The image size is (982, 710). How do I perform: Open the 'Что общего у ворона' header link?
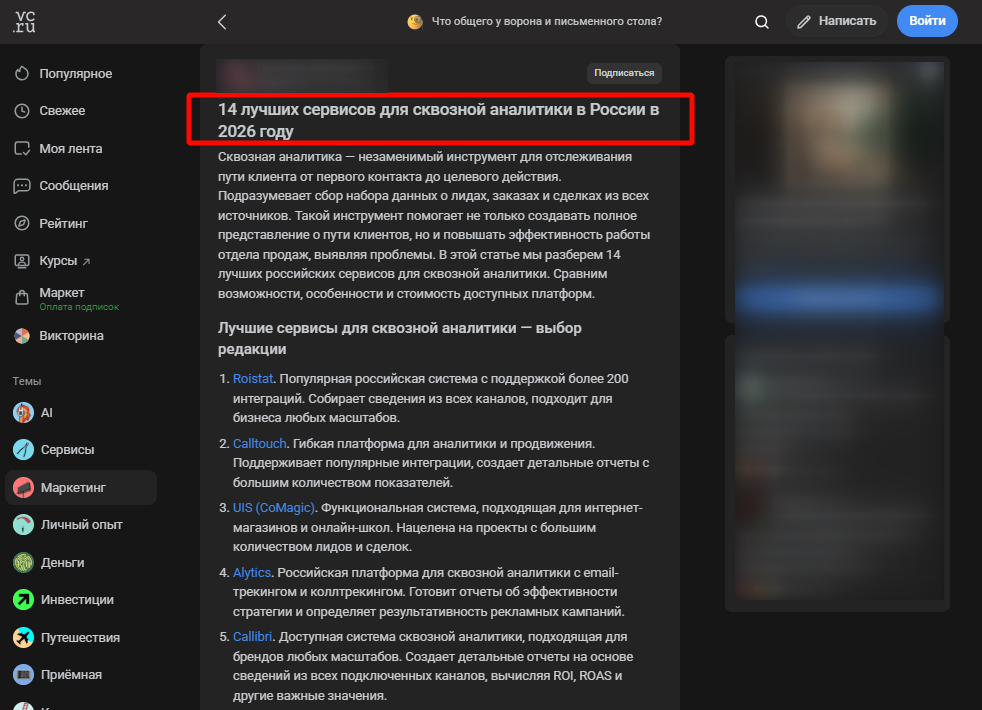pos(547,21)
